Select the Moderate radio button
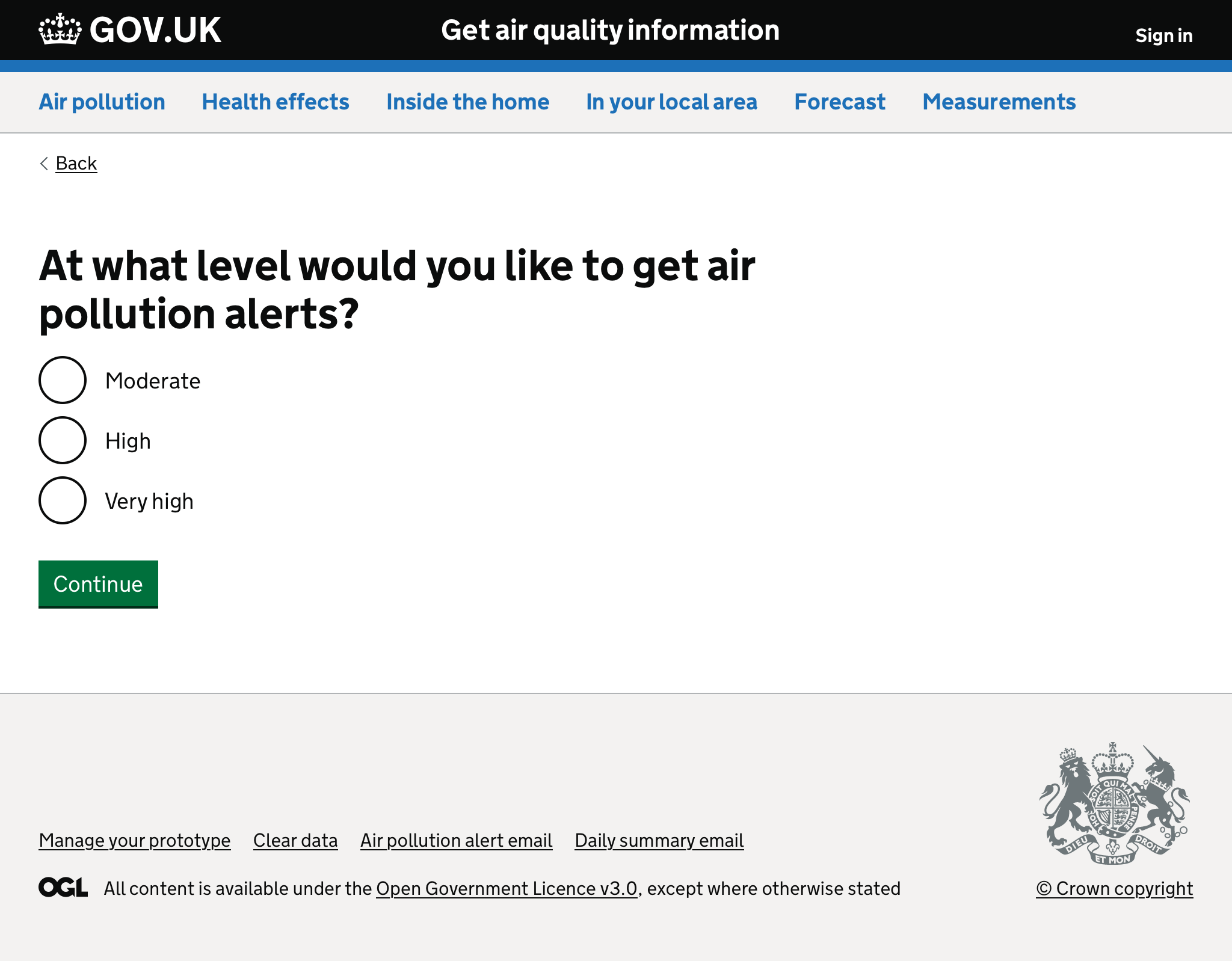Viewport: 1232px width, 961px height. coord(61,380)
